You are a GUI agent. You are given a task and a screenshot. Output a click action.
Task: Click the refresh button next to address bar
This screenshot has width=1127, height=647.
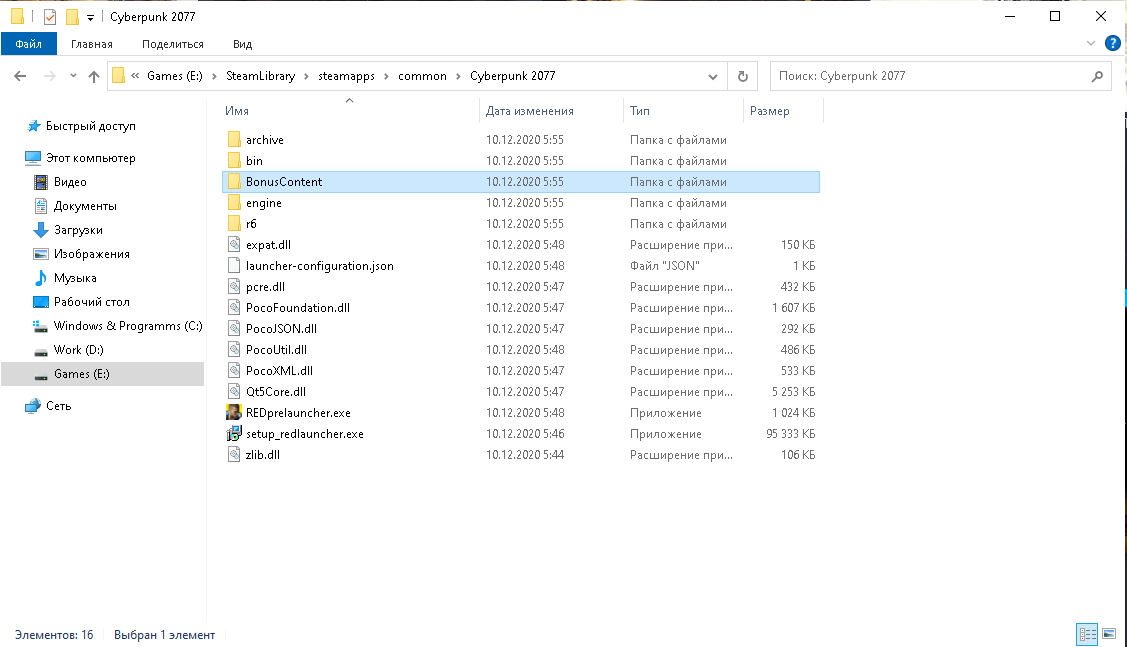(742, 76)
